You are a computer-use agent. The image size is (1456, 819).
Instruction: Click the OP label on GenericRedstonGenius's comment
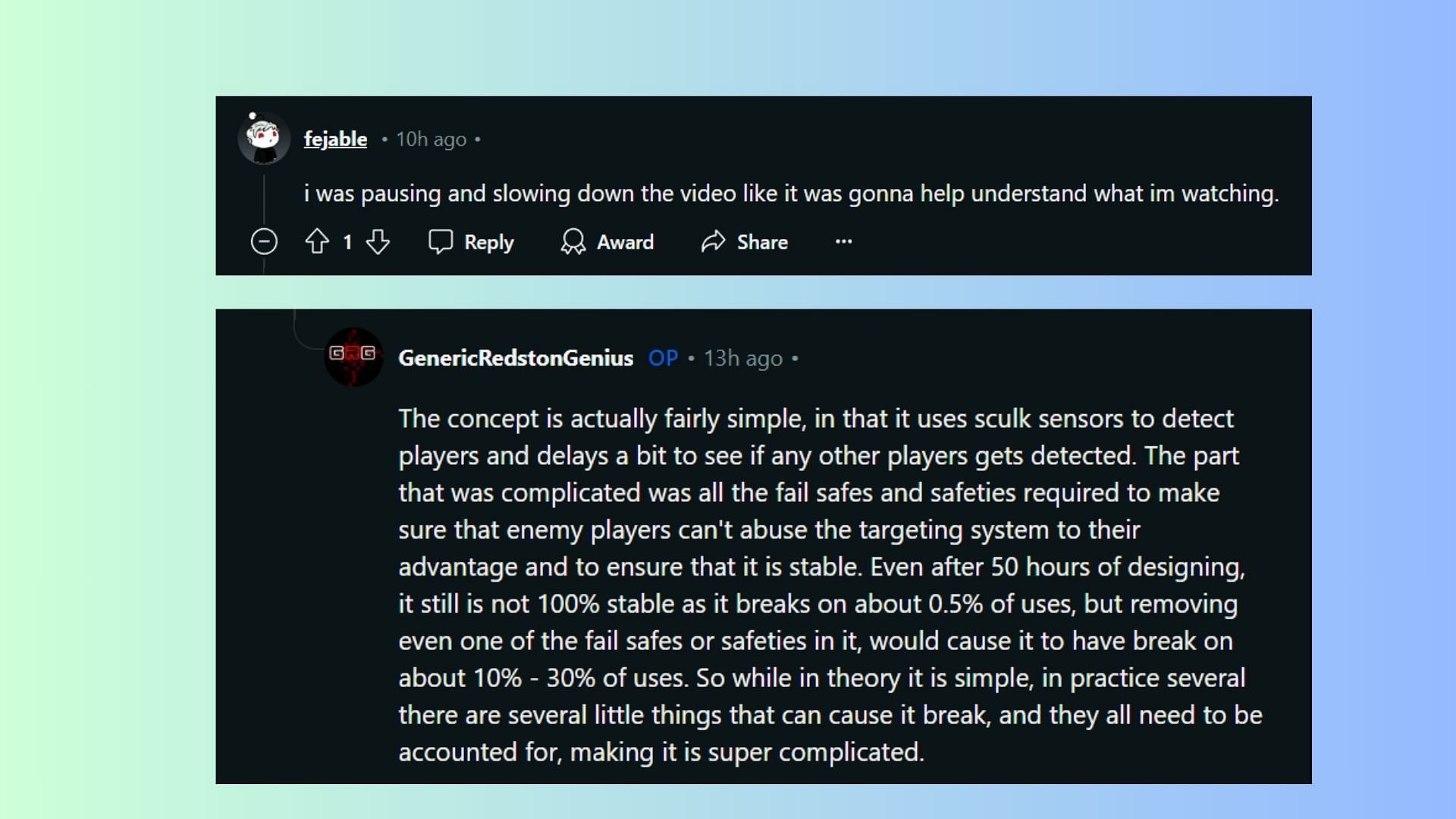pyautogui.click(x=661, y=357)
